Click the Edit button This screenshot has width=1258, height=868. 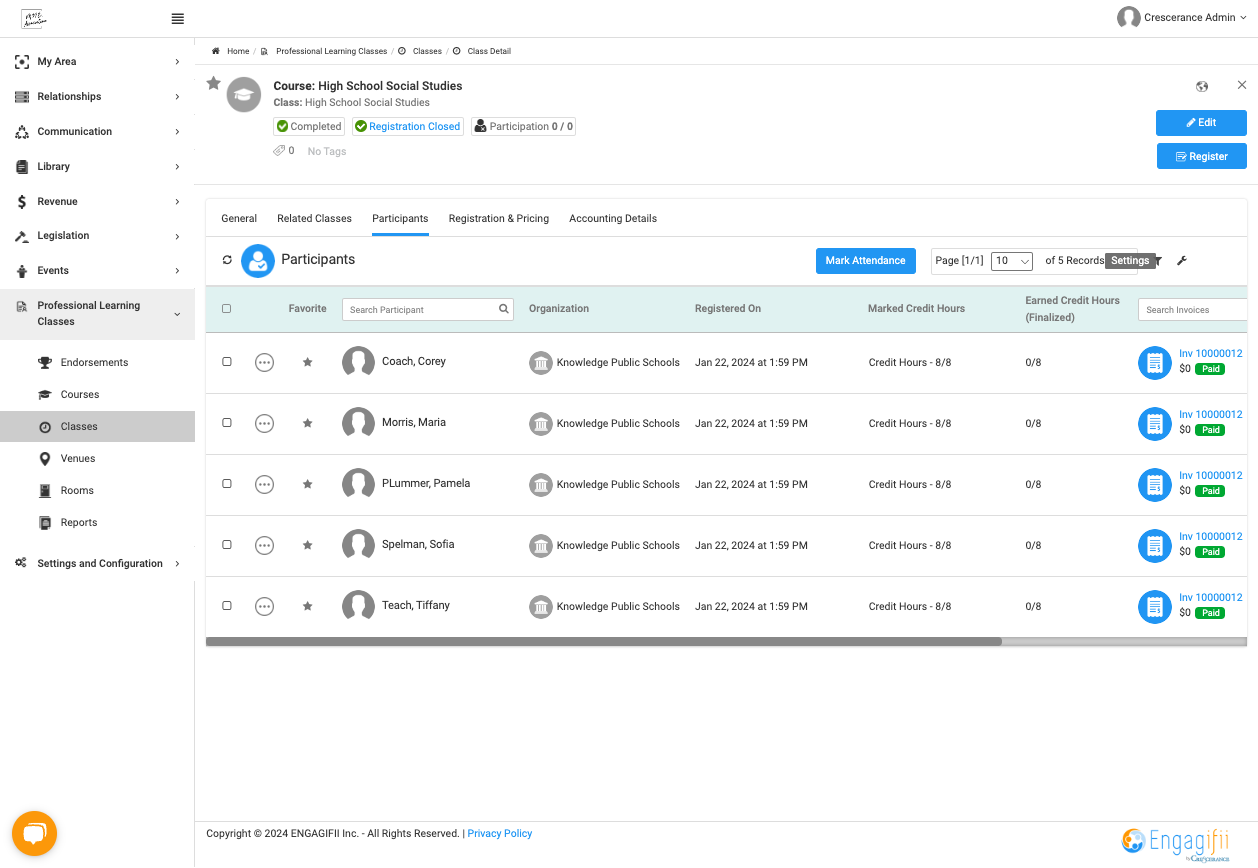coord(1201,123)
